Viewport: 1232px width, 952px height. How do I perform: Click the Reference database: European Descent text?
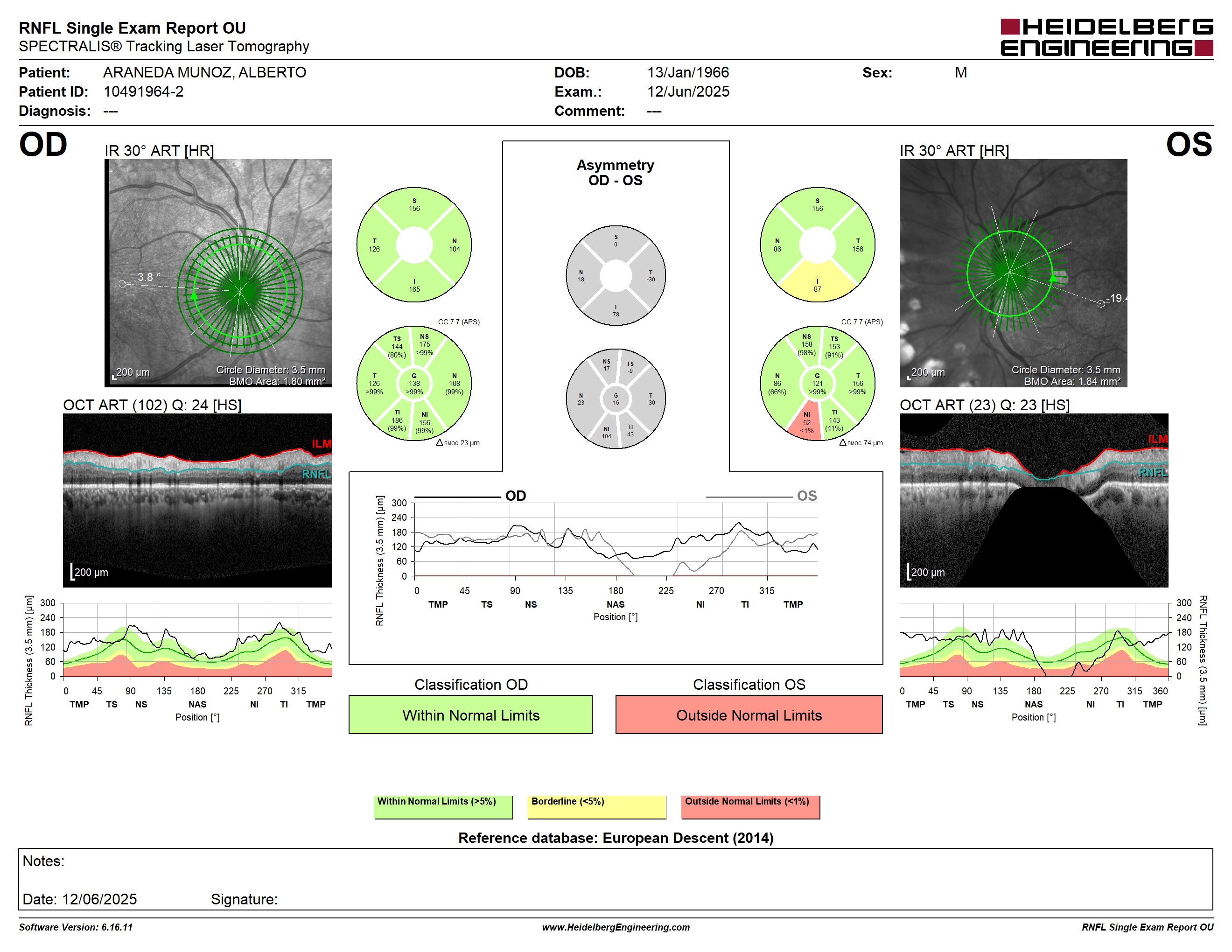click(616, 838)
